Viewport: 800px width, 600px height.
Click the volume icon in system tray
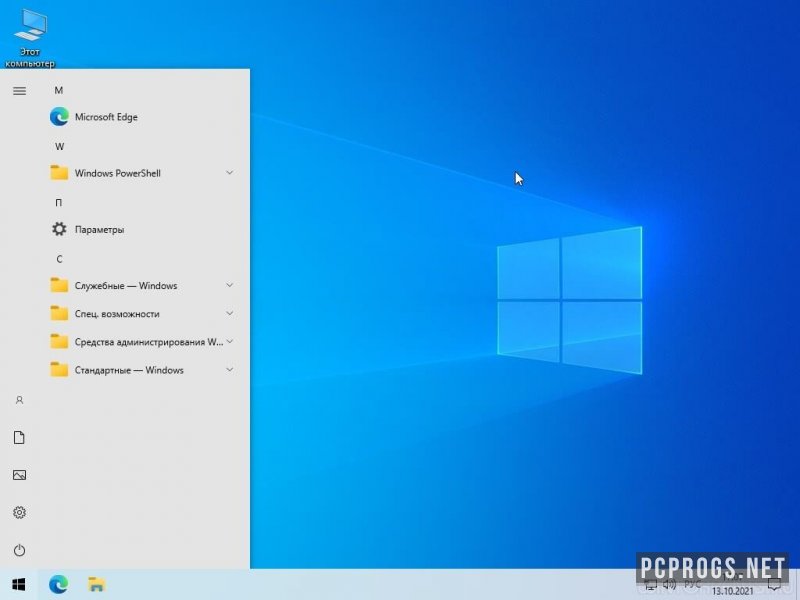669,585
